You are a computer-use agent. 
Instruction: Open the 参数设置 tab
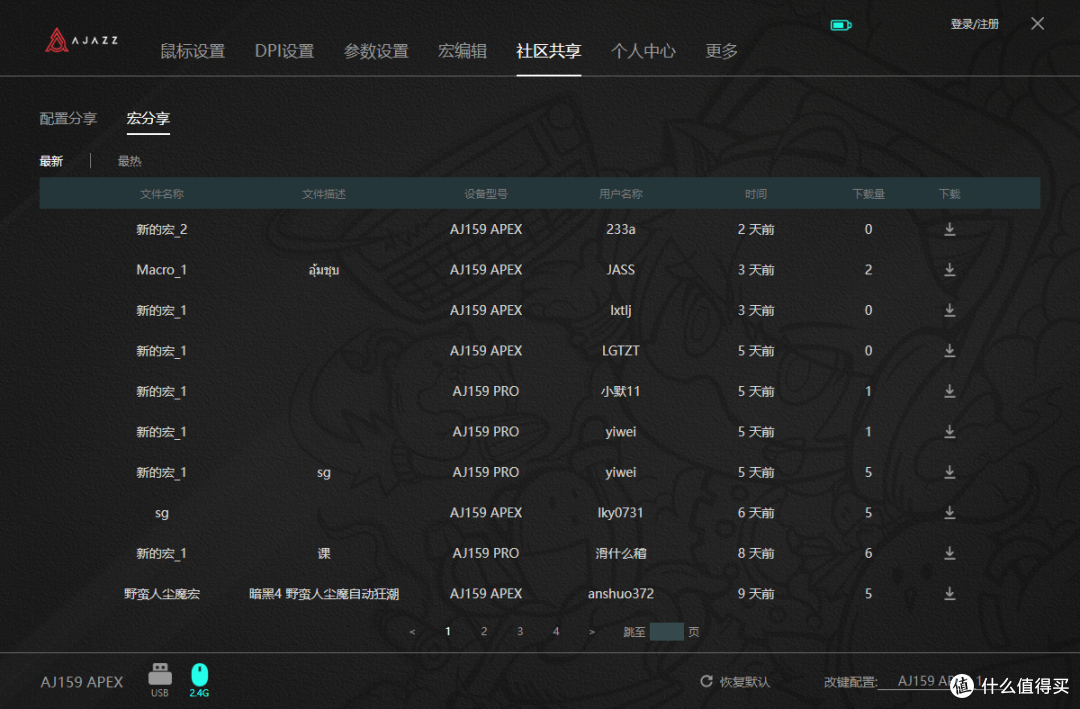coord(376,51)
